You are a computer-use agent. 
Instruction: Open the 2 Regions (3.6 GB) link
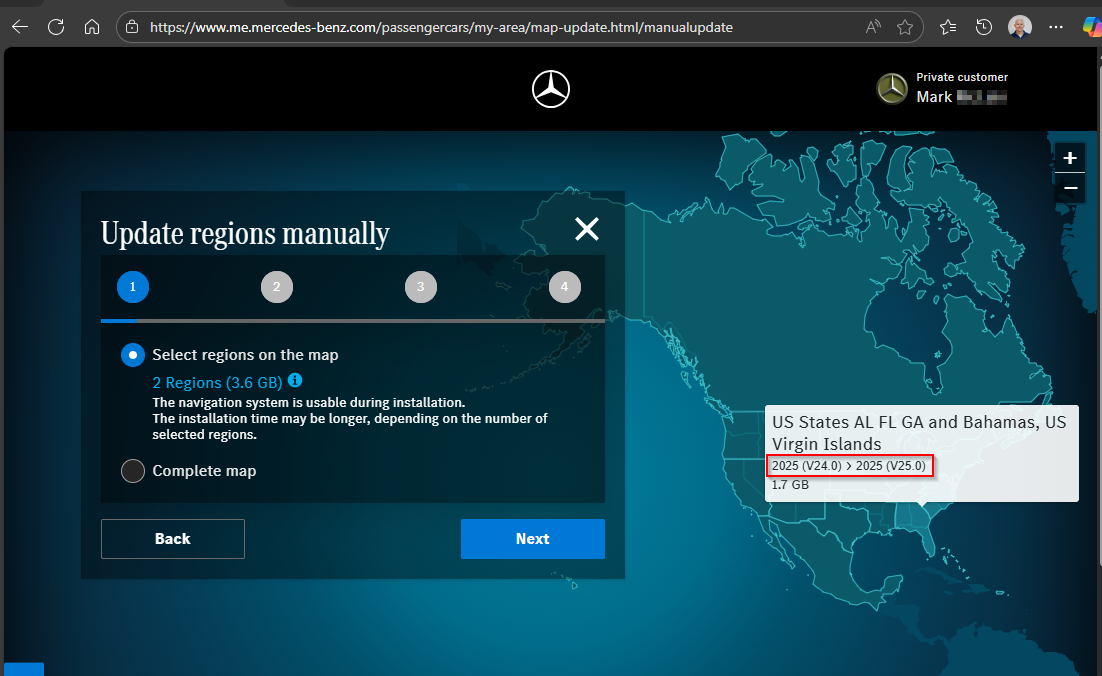point(217,383)
